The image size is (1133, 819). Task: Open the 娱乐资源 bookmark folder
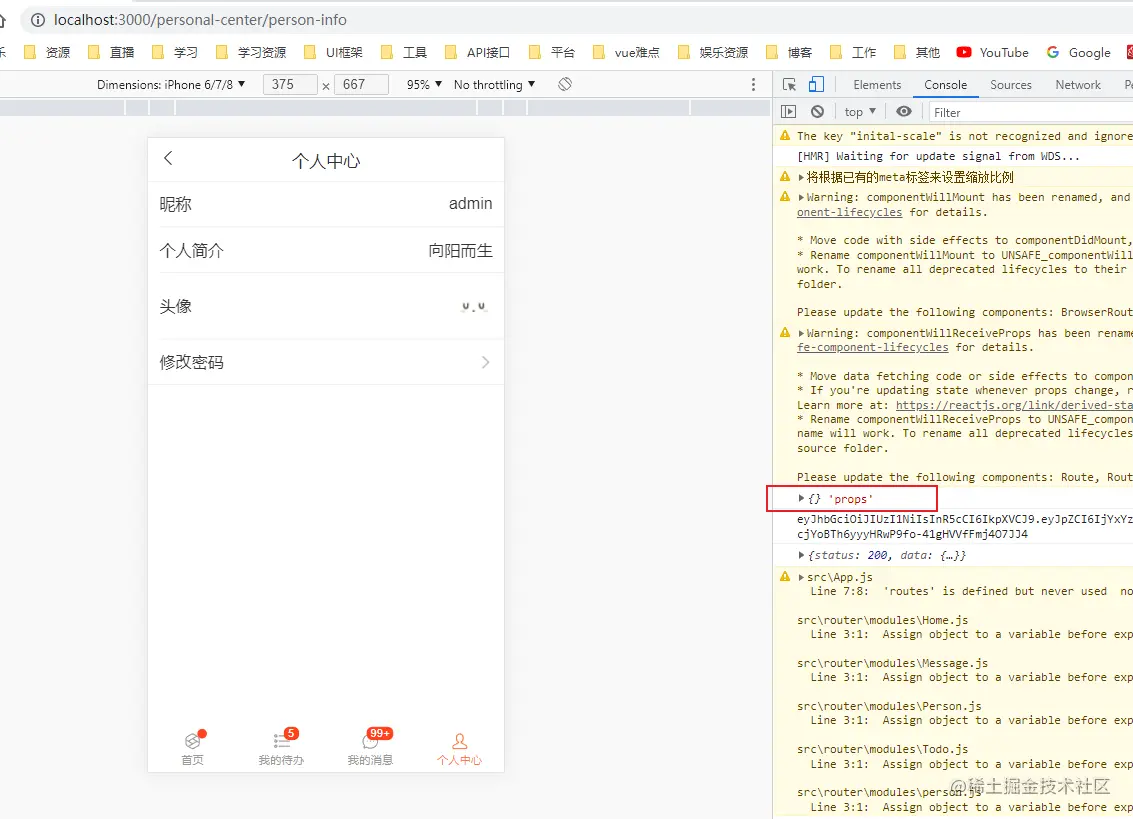(x=713, y=52)
